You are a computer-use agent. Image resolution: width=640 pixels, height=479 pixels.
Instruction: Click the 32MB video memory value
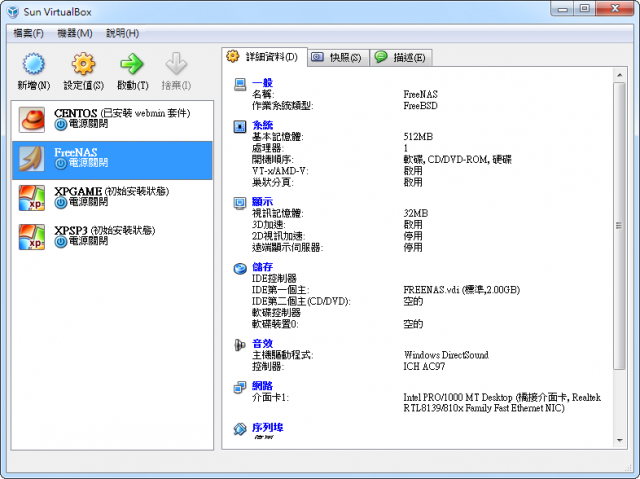416,213
